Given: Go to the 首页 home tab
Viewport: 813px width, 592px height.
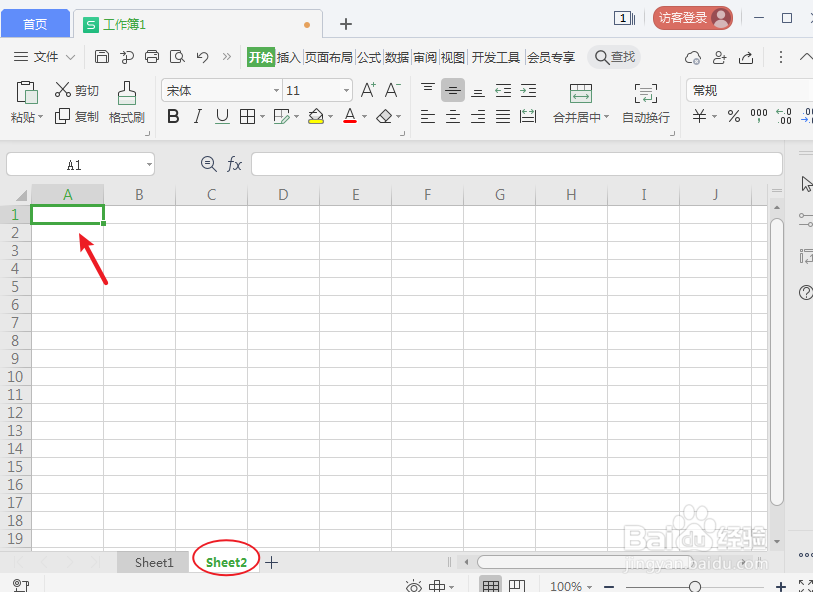Looking at the screenshot, I should 35,24.
